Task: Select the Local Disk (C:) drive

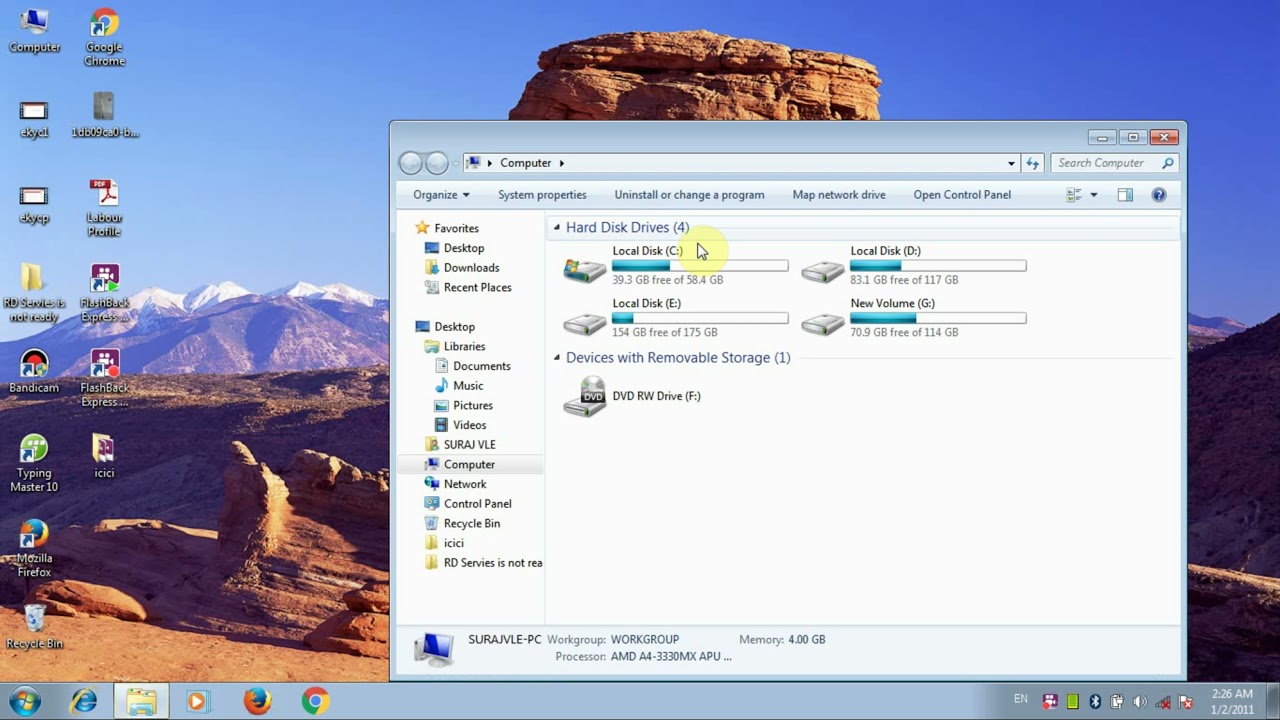Action: click(677, 265)
